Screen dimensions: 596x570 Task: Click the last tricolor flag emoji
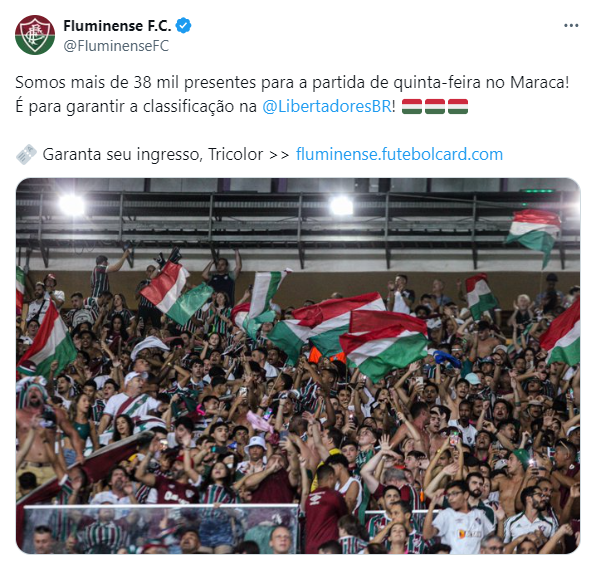(x=458, y=106)
